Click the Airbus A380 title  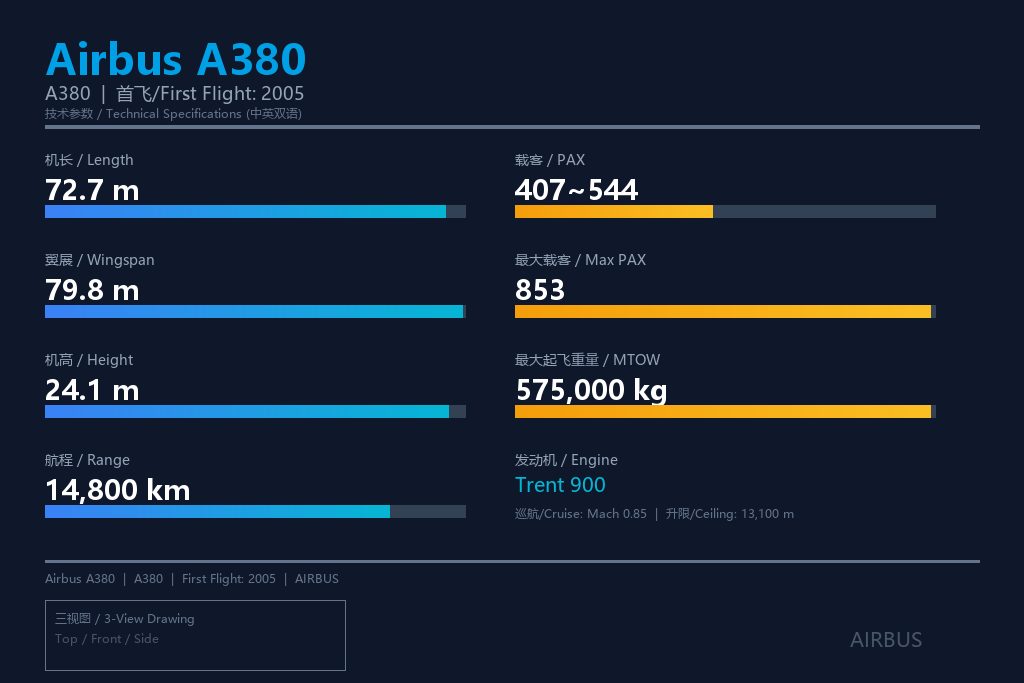(x=176, y=59)
